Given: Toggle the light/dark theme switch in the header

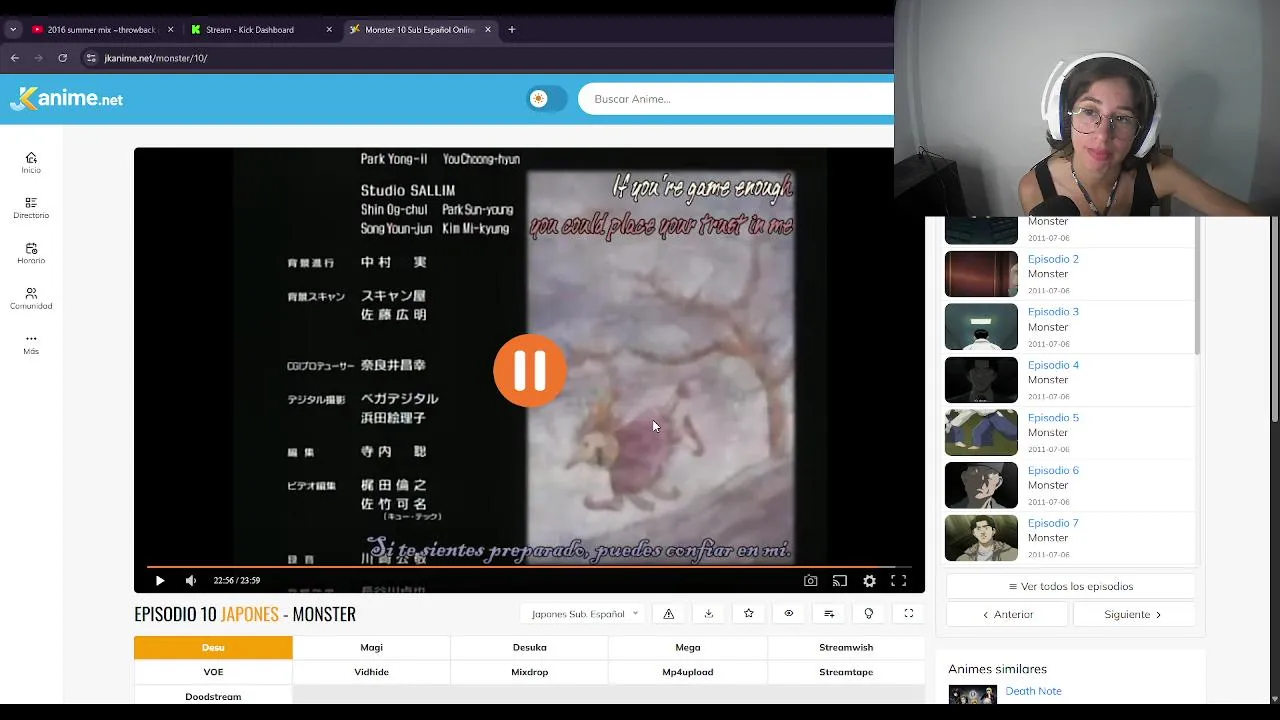Looking at the screenshot, I should coord(547,98).
